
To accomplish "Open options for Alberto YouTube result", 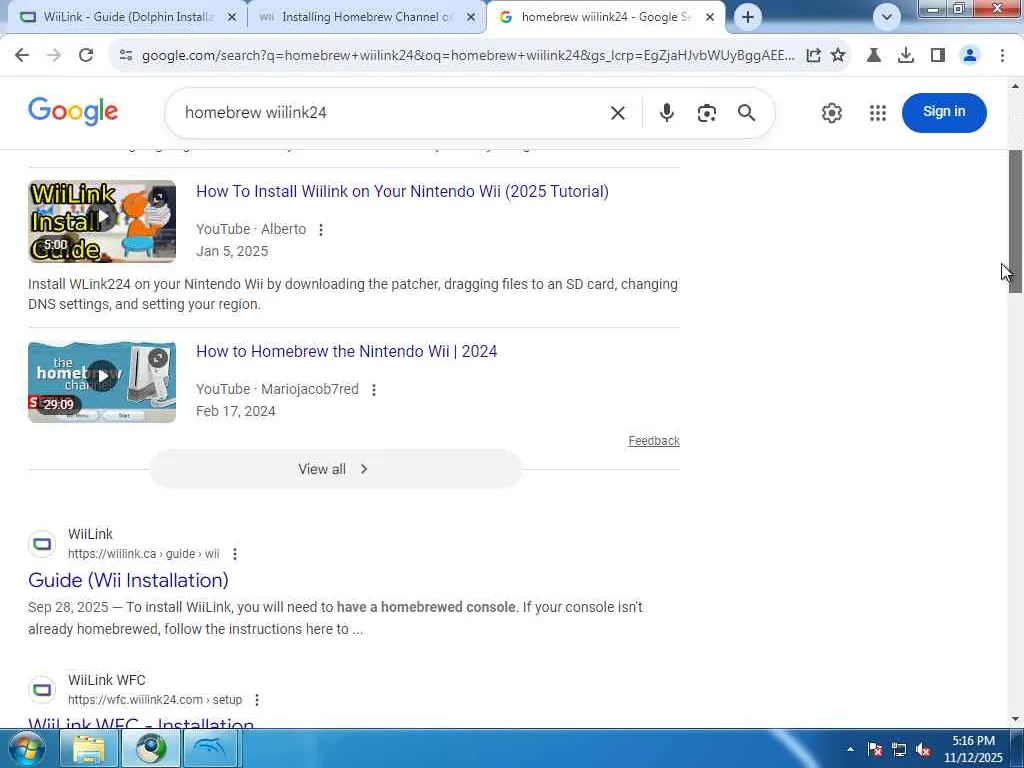I will pos(321,230).
